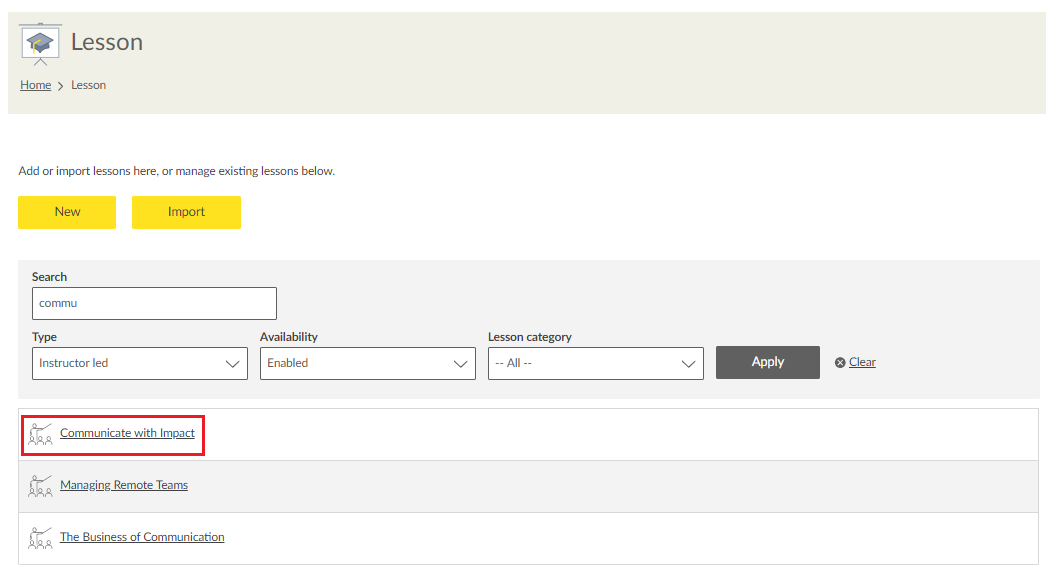Open the Lesson category dropdown
Screen dimensions: 1046x578
click(x=595, y=363)
